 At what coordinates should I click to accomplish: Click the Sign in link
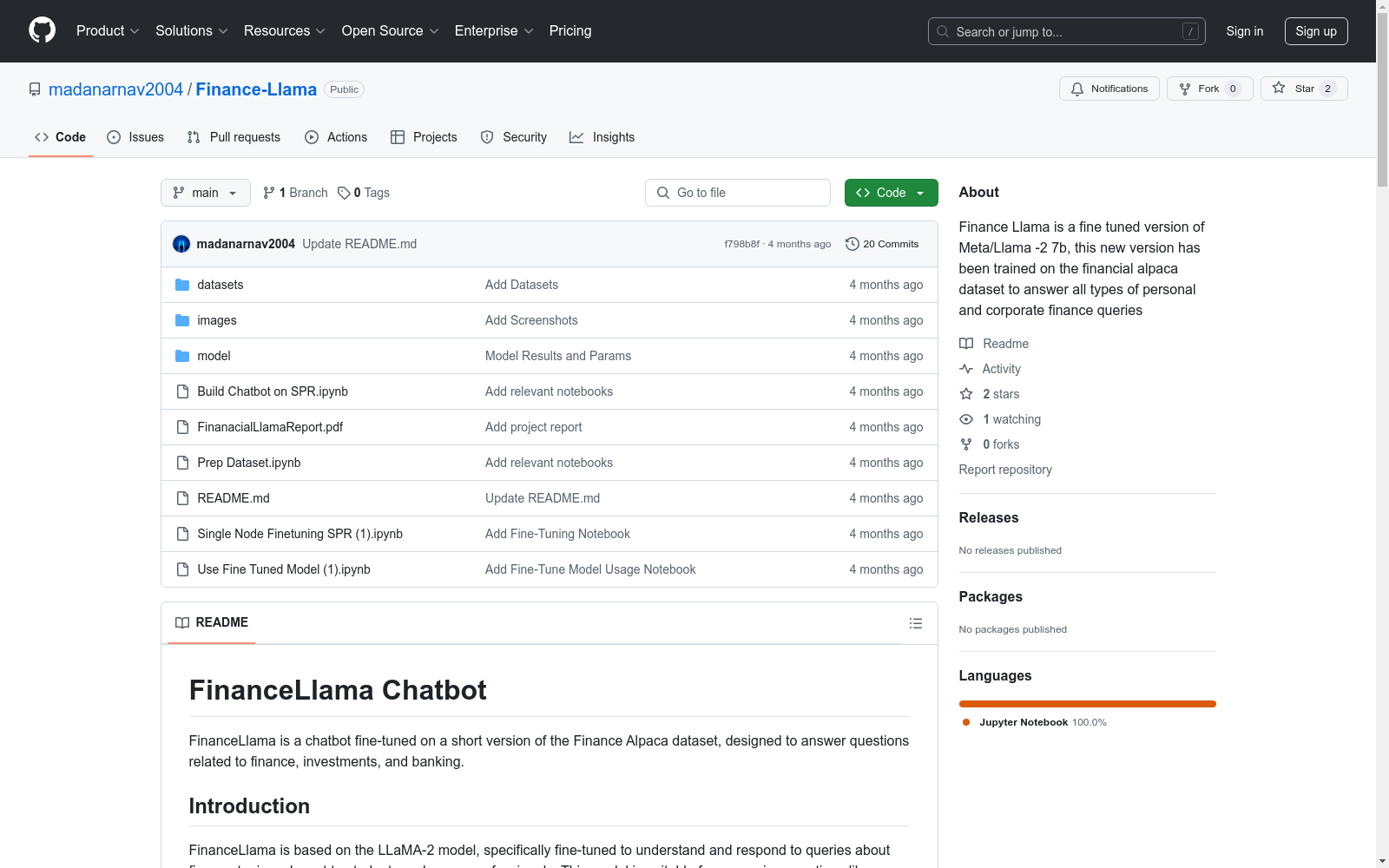pyautogui.click(x=1245, y=31)
